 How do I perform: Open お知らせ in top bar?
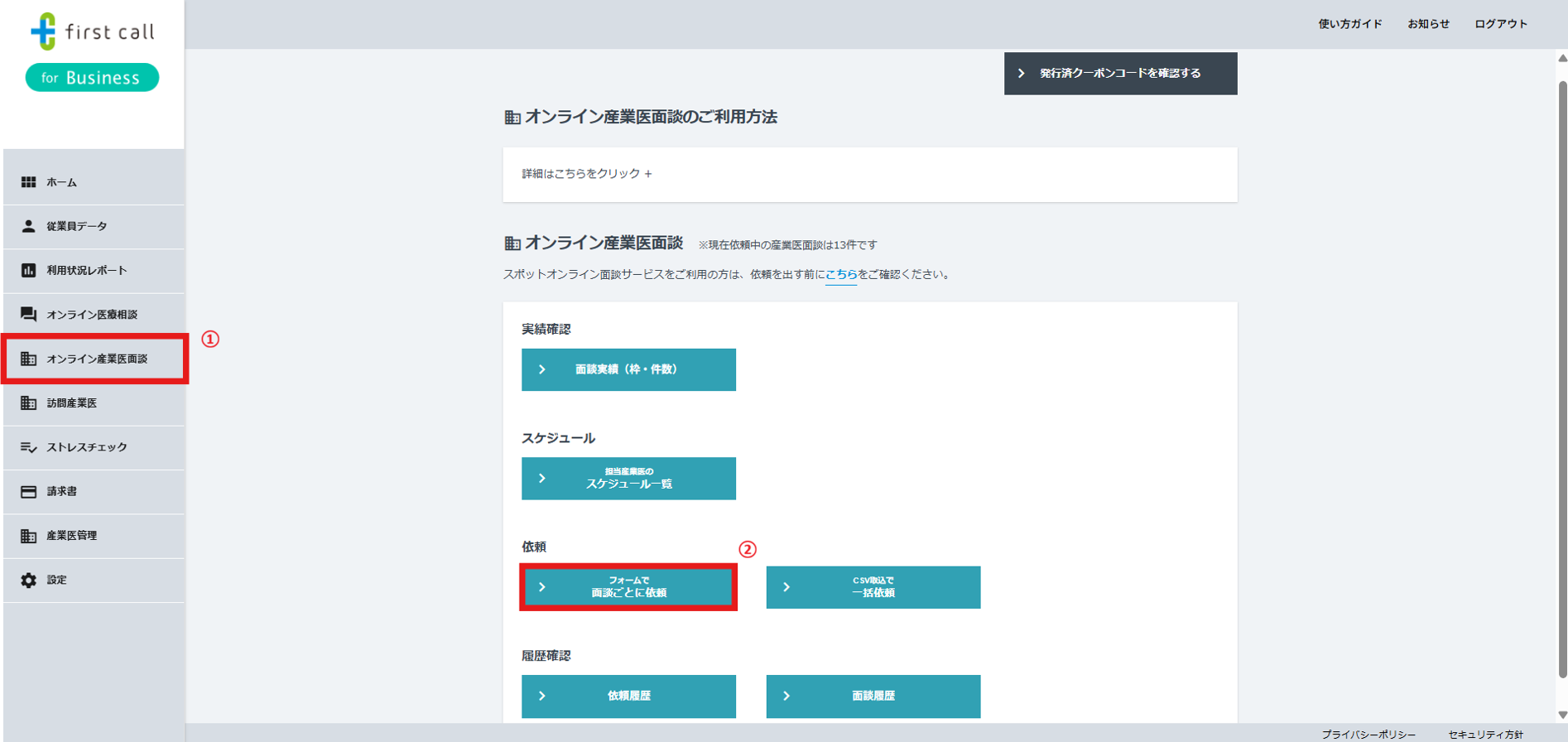1428,24
